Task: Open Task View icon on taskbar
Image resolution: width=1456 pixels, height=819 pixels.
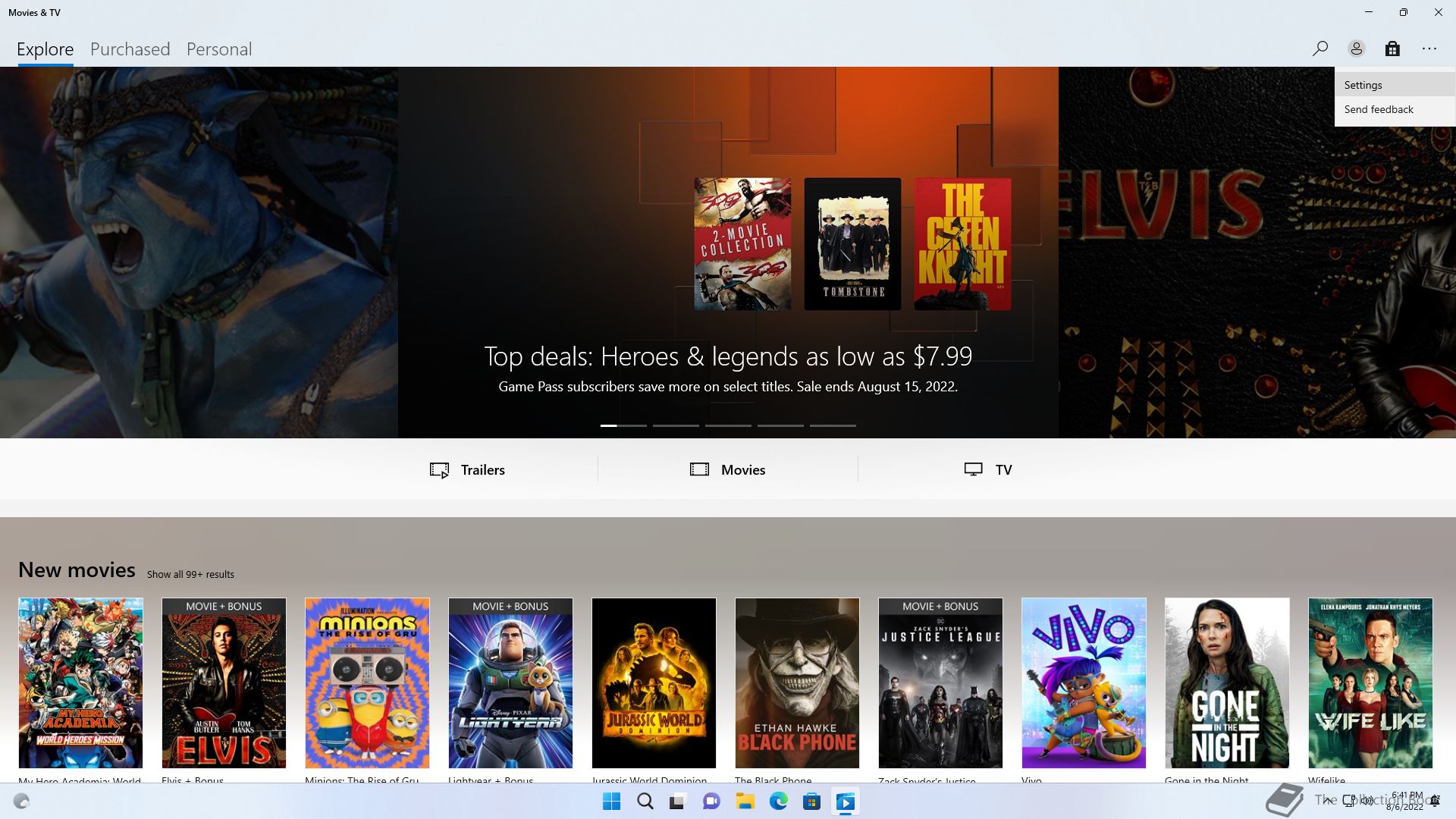Action: tap(678, 802)
